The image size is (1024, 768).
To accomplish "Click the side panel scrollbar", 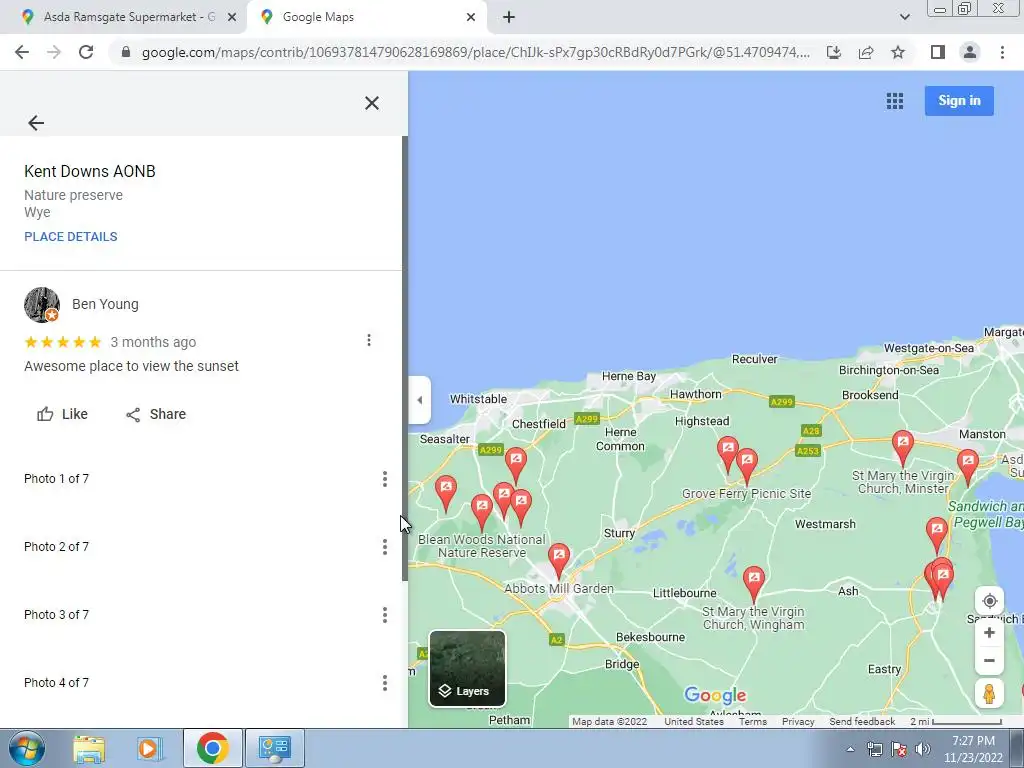I will pos(405,358).
